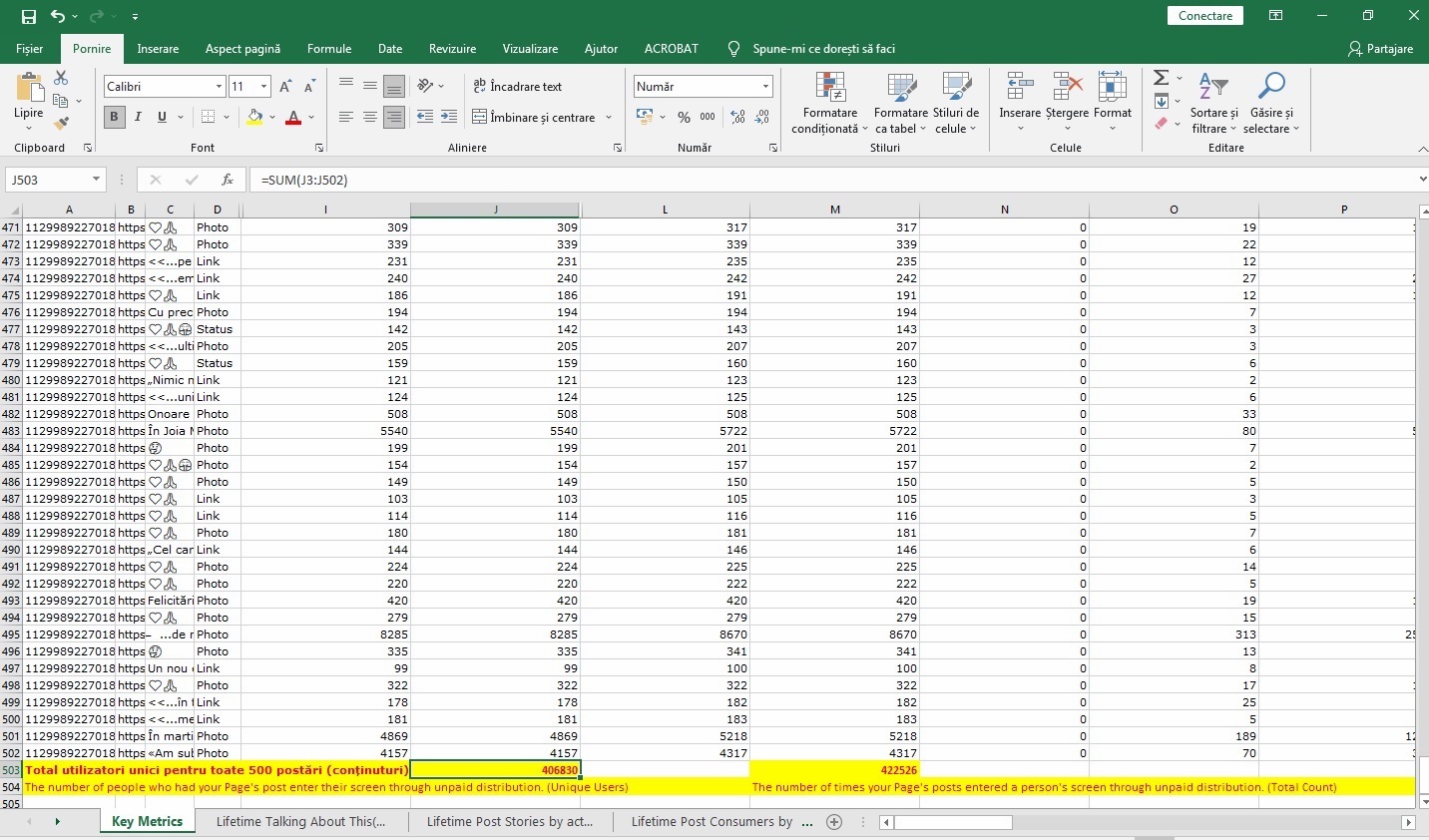Viewport: 1429px width, 840px height.
Task: Click the Copy icon in Clipboard group
Action: tap(60, 101)
